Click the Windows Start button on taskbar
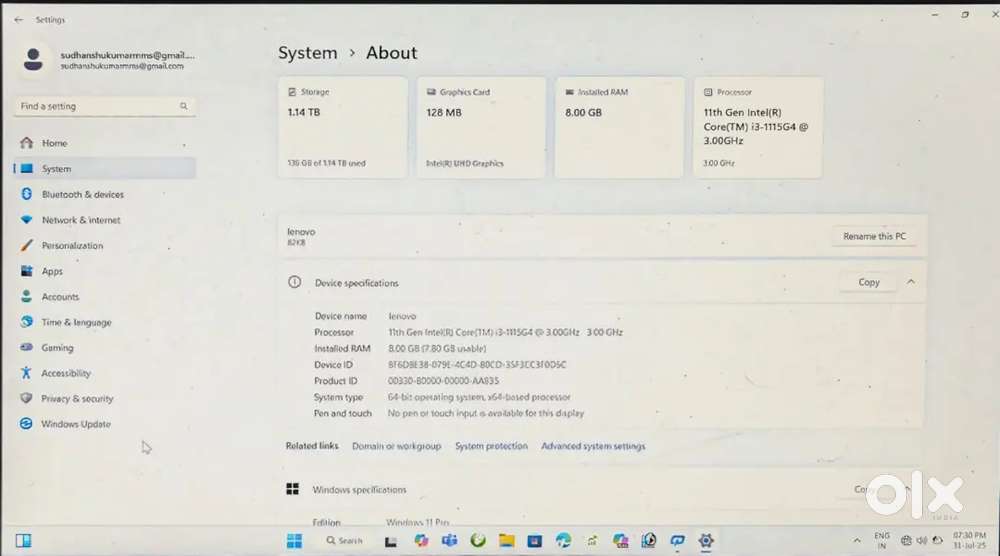The height and width of the screenshot is (556, 1000). (295, 541)
